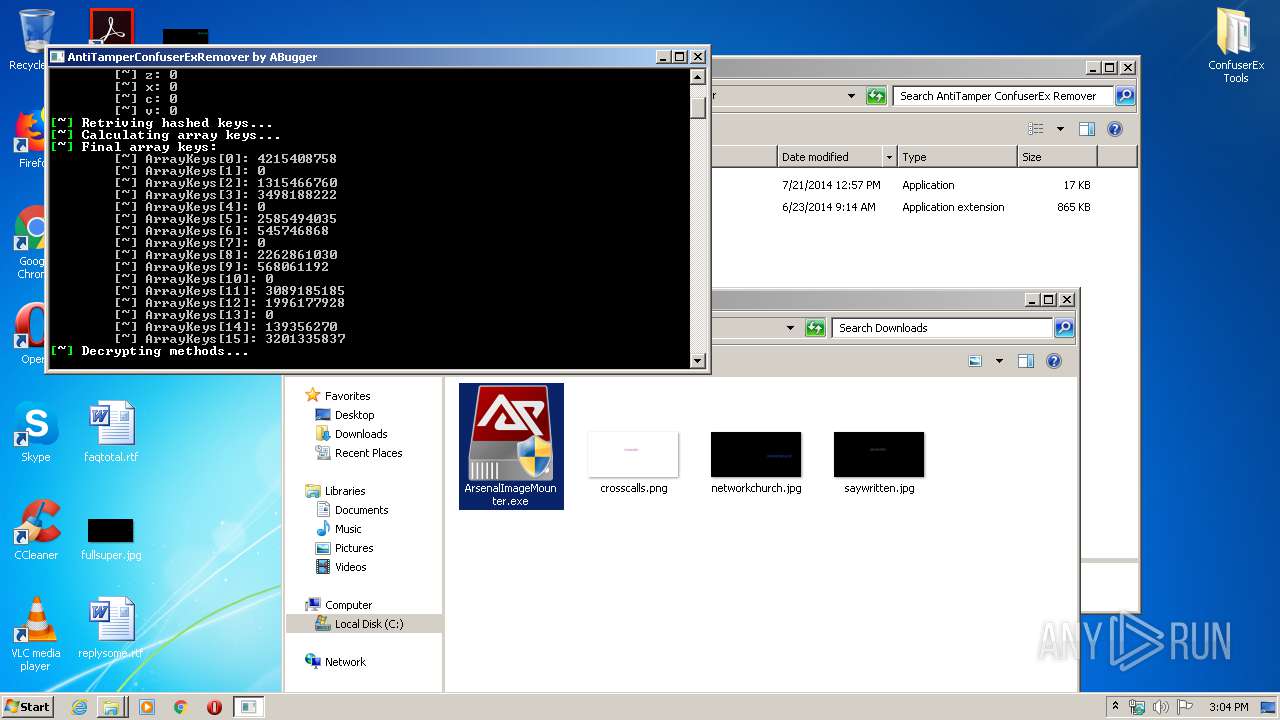The height and width of the screenshot is (720, 1280).
Task: Select Computer in the navigation pane
Action: [x=348, y=605]
